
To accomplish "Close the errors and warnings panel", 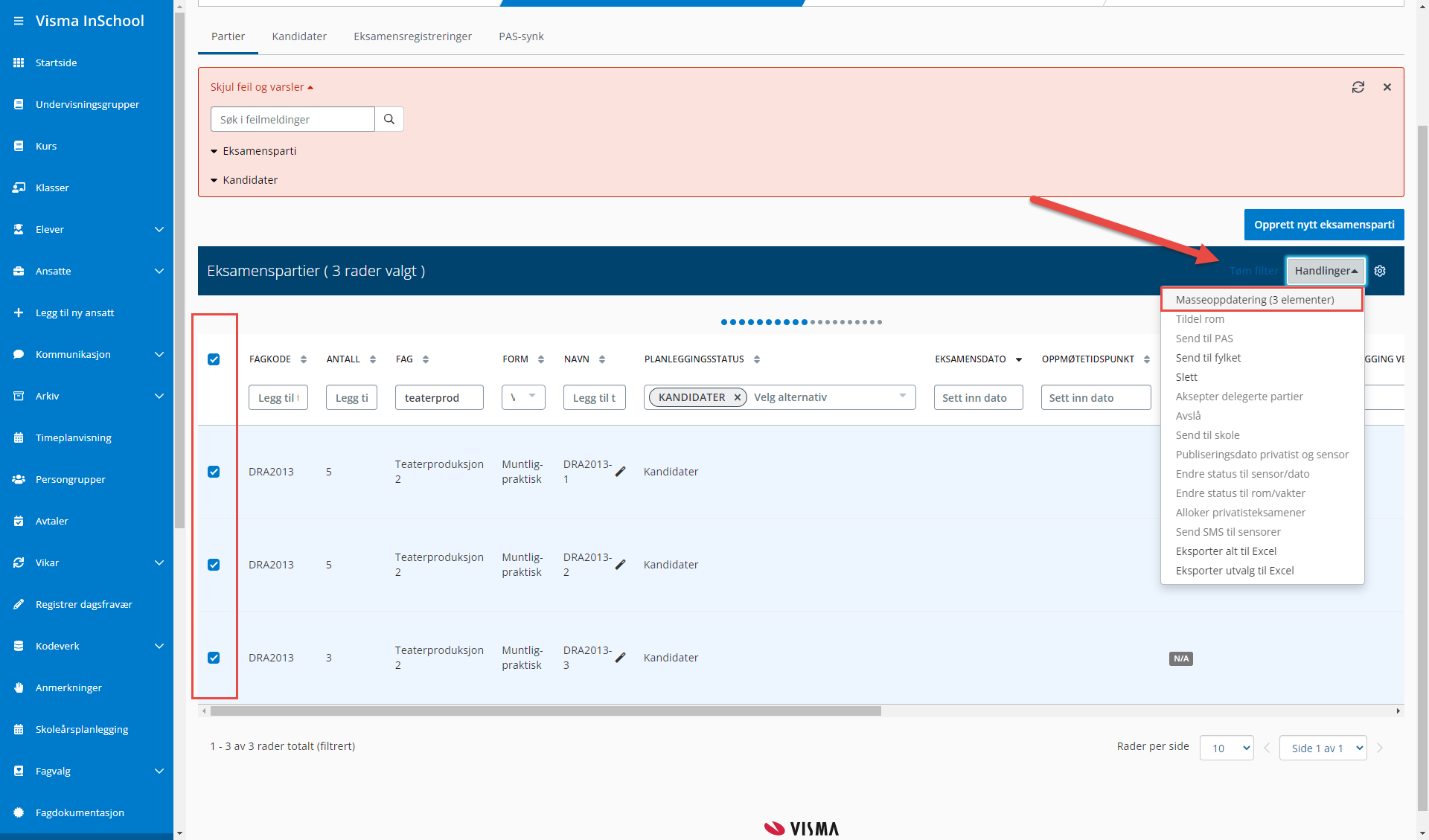I will point(1387,87).
